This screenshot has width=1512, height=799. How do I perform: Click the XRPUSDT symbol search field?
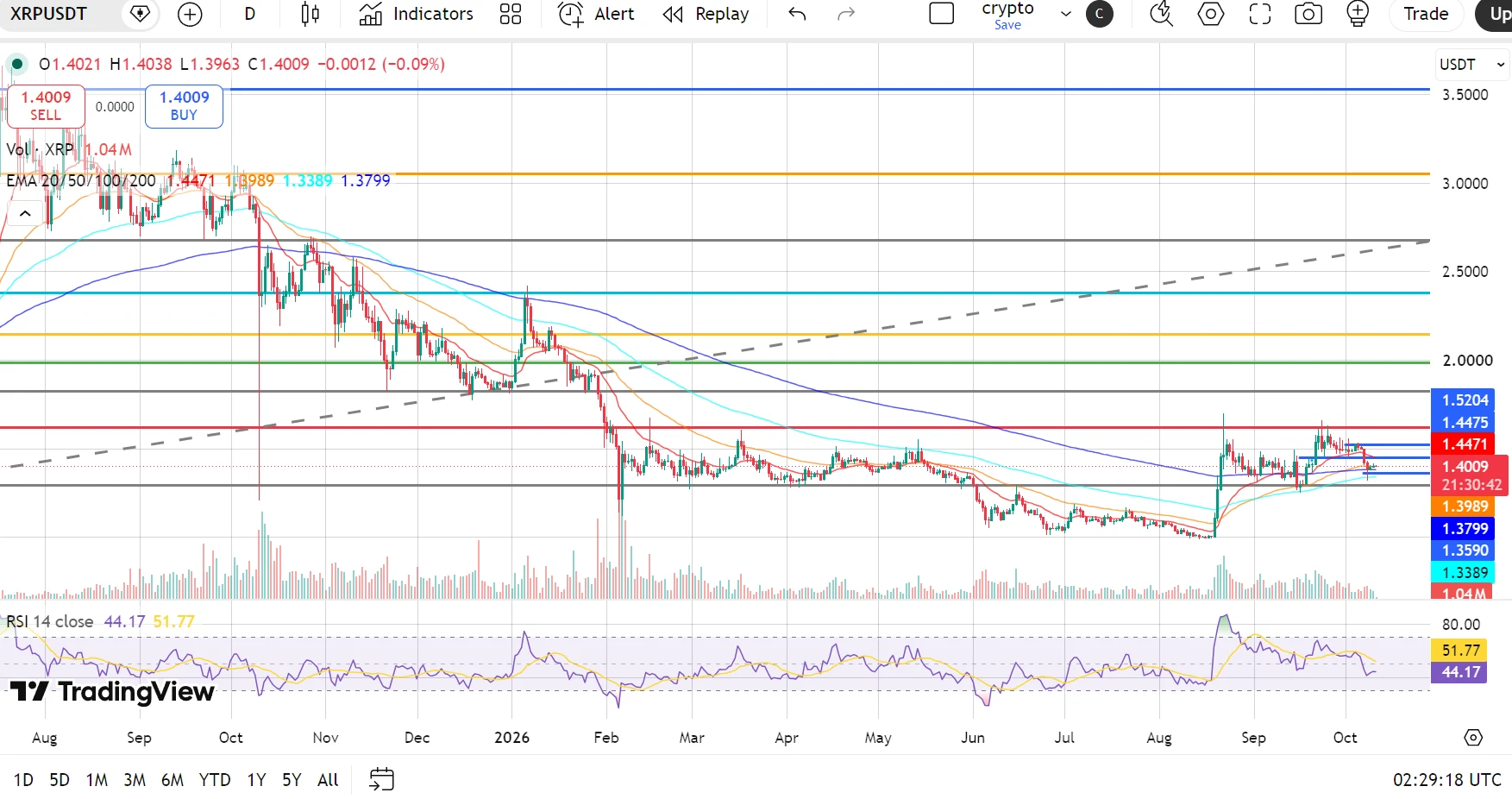pyautogui.click(x=49, y=14)
